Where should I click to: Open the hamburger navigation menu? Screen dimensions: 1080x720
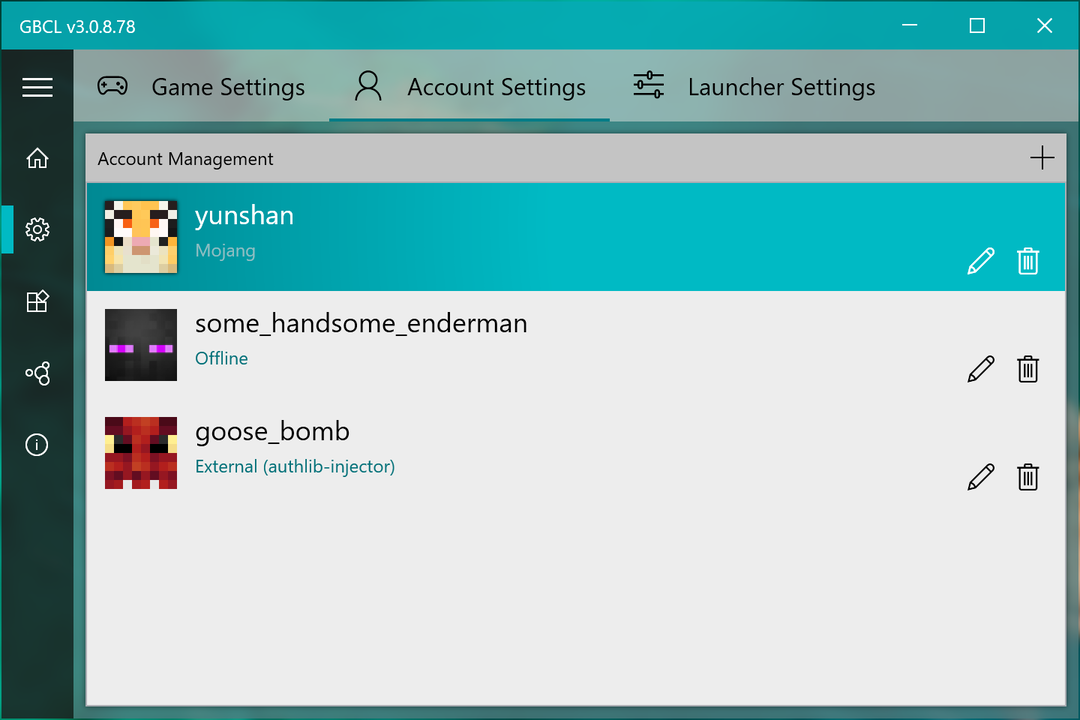tap(37, 88)
